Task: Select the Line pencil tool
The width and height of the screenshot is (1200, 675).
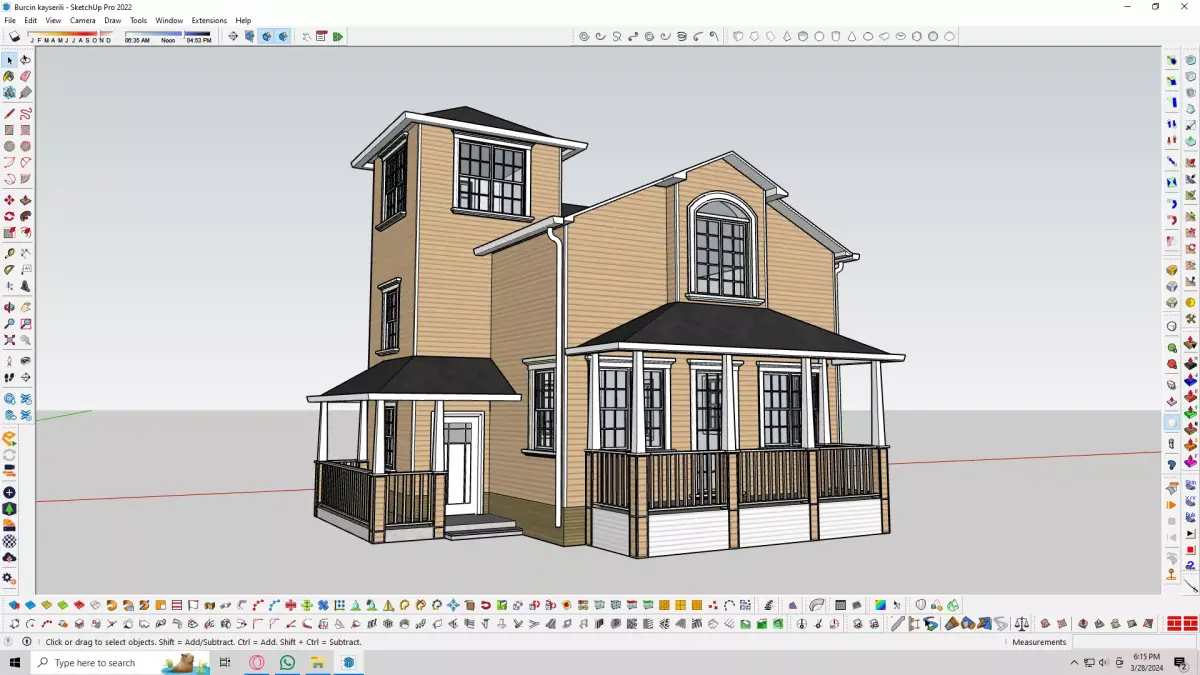Action: click(9, 114)
